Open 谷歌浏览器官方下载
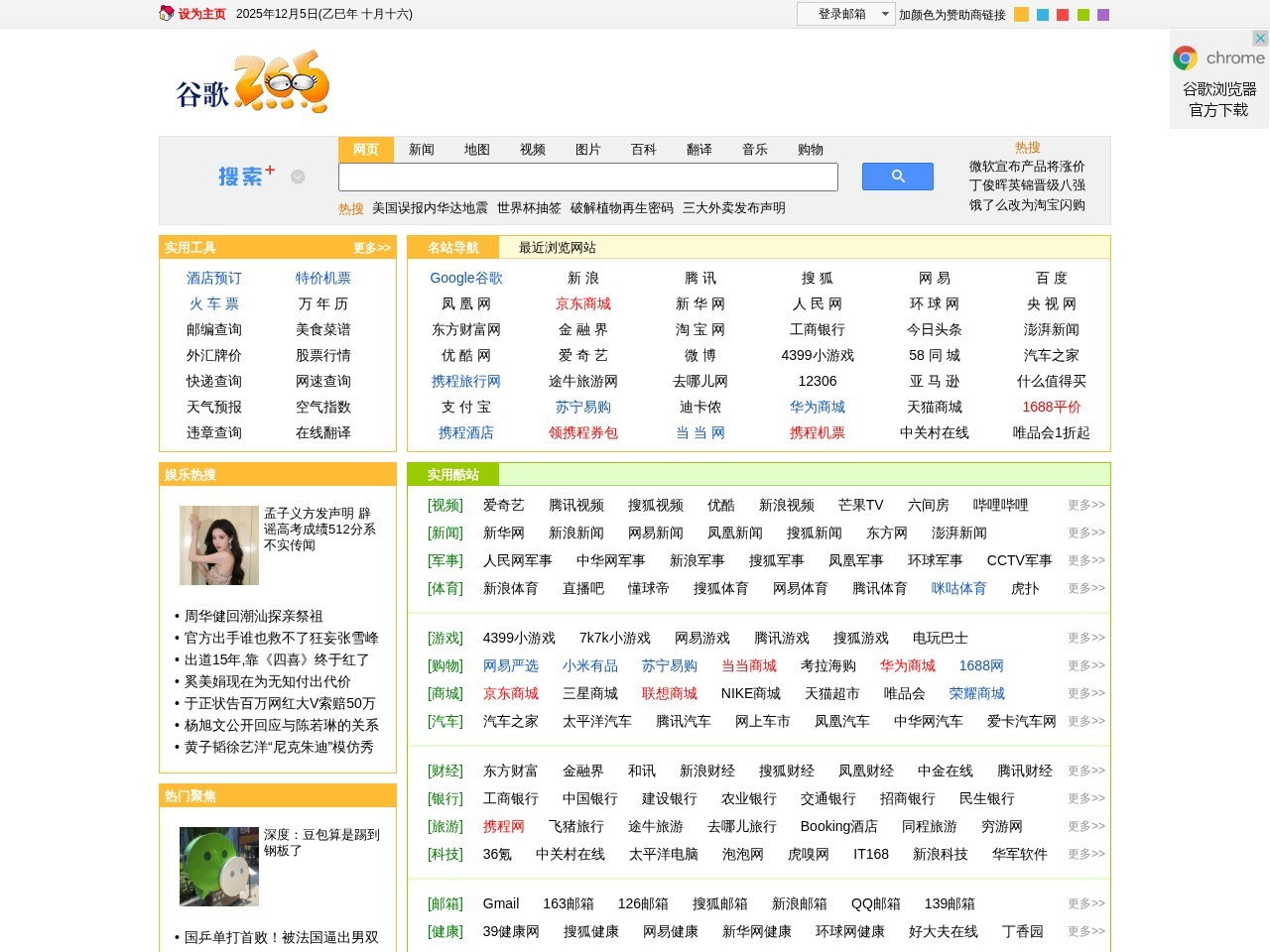This screenshot has width=1270, height=952. pos(1219,99)
